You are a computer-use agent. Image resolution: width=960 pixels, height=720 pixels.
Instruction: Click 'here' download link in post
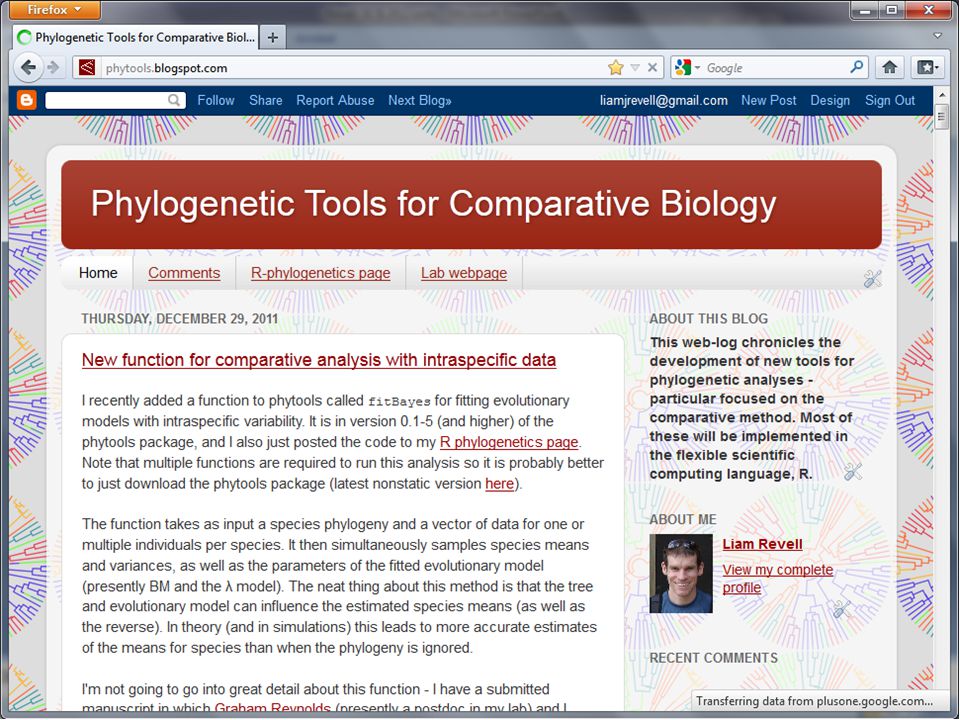click(x=500, y=484)
